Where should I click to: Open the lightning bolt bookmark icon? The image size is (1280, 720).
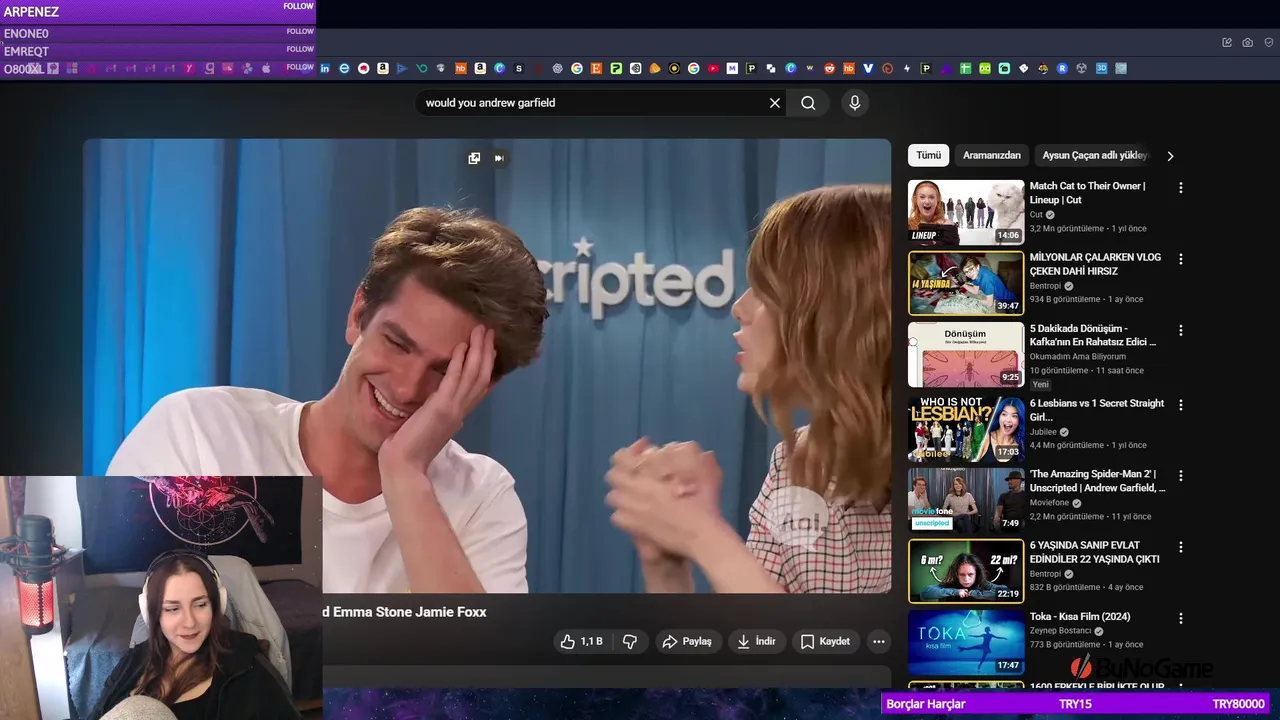[x=907, y=68]
